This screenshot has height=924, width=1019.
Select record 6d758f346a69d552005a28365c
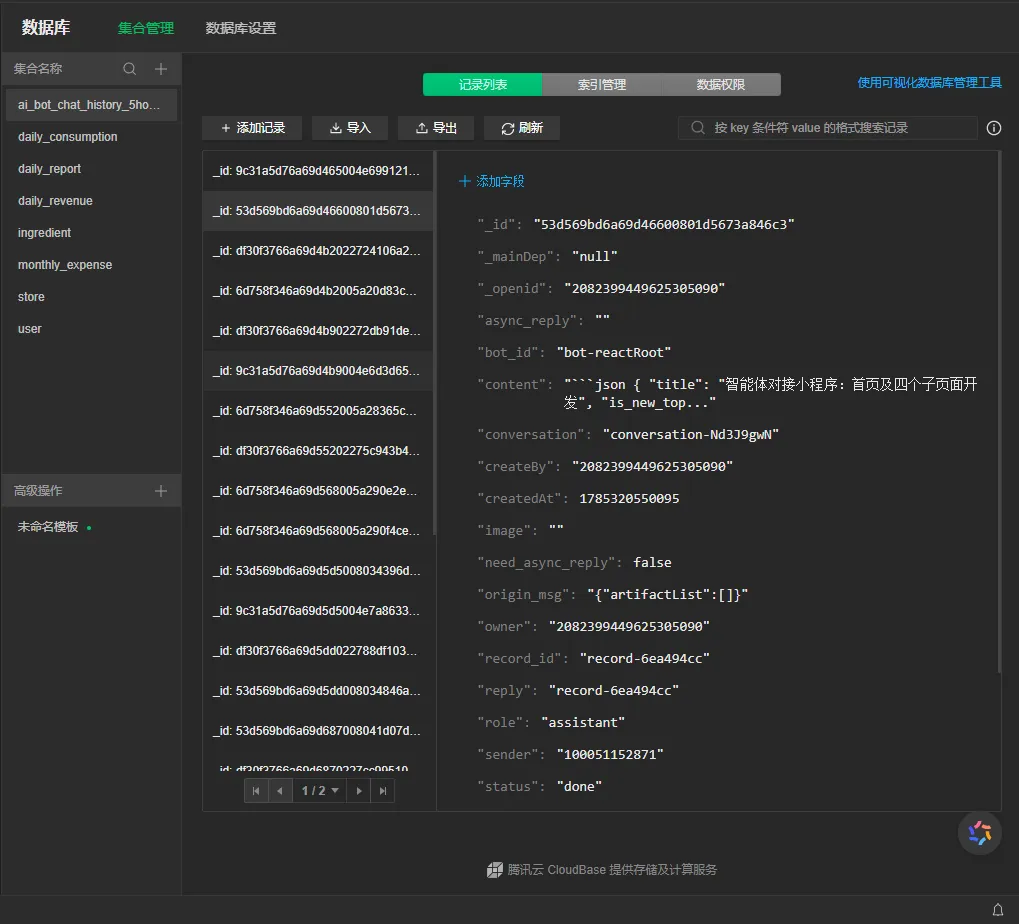(317, 411)
